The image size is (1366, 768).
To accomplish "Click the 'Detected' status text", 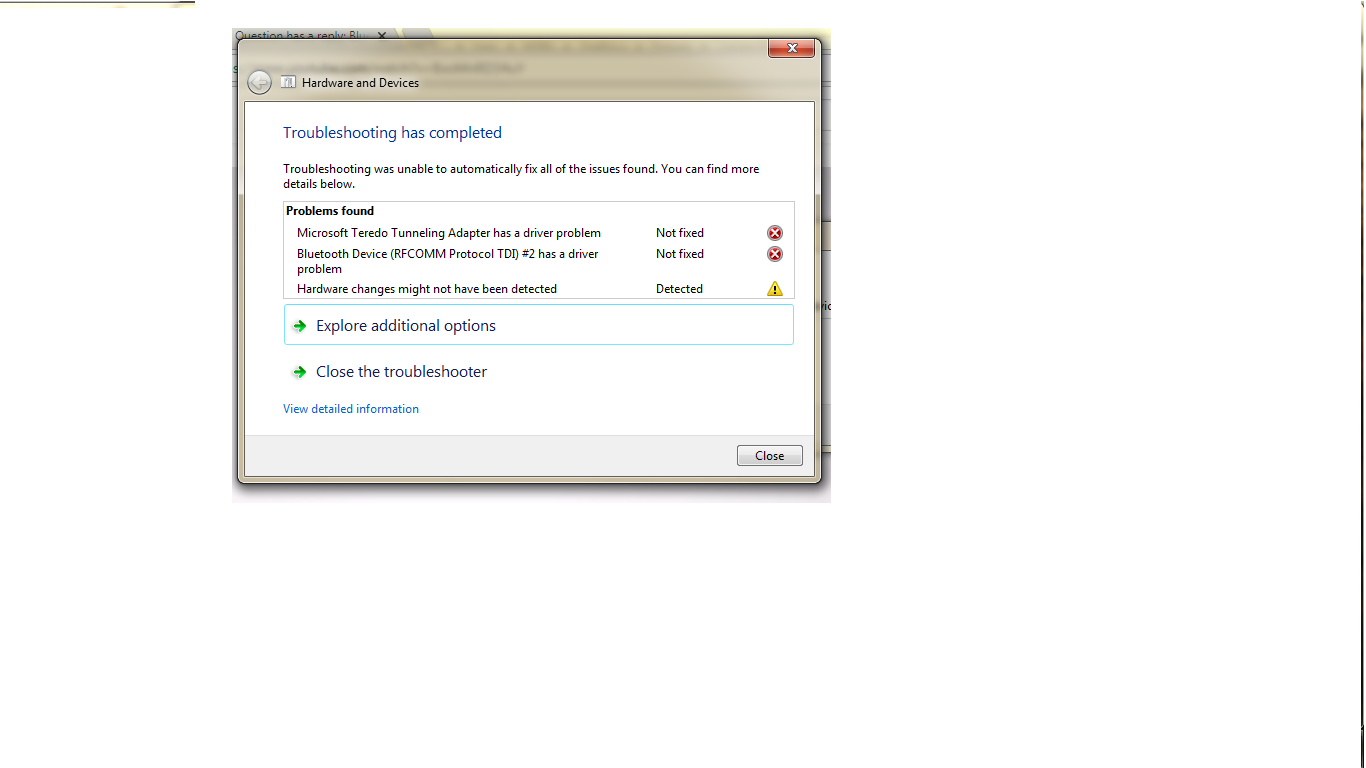I will (x=679, y=289).
